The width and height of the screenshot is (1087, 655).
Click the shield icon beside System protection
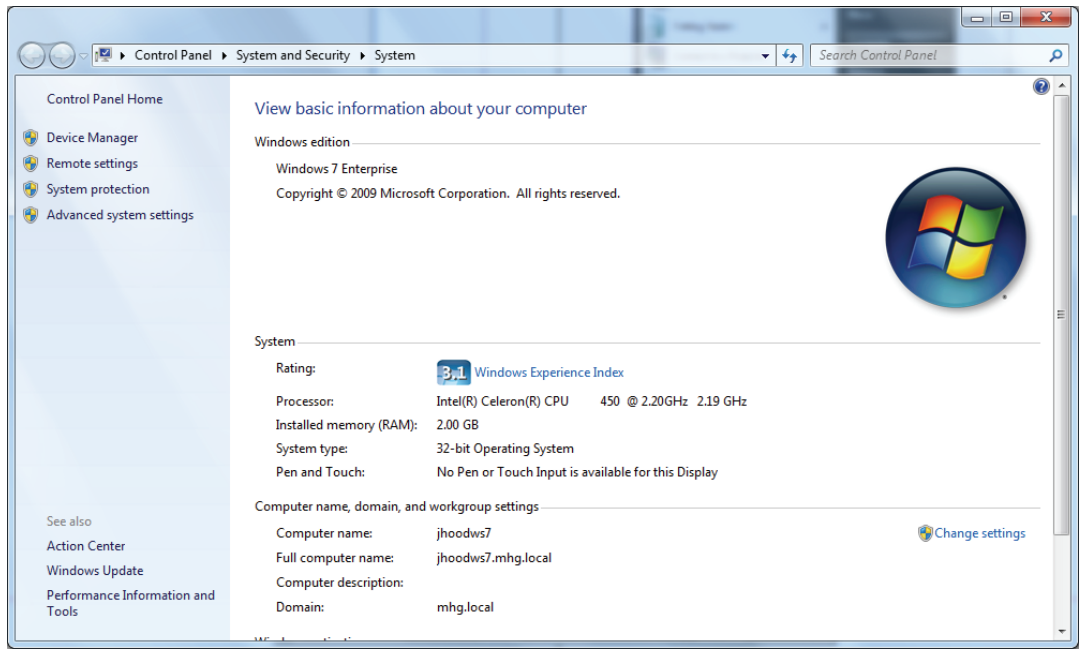click(x=30, y=190)
